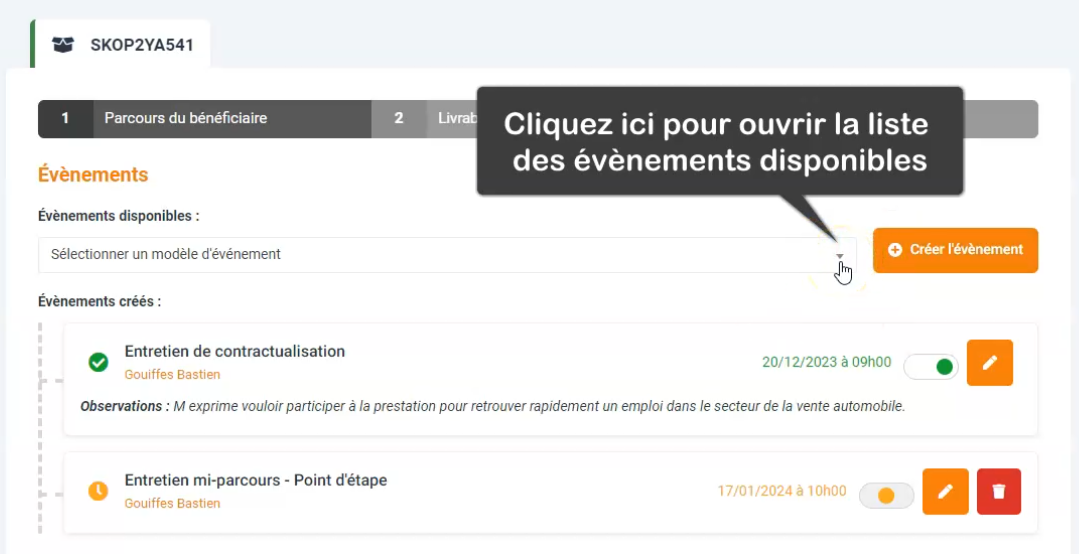Open the Sélectionner un modèle d'événement dropdown

tap(447, 255)
